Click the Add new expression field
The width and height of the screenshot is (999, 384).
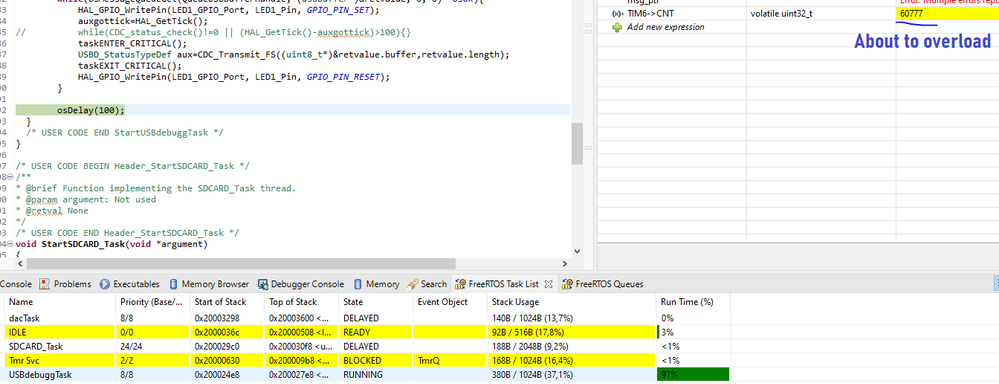pos(666,27)
